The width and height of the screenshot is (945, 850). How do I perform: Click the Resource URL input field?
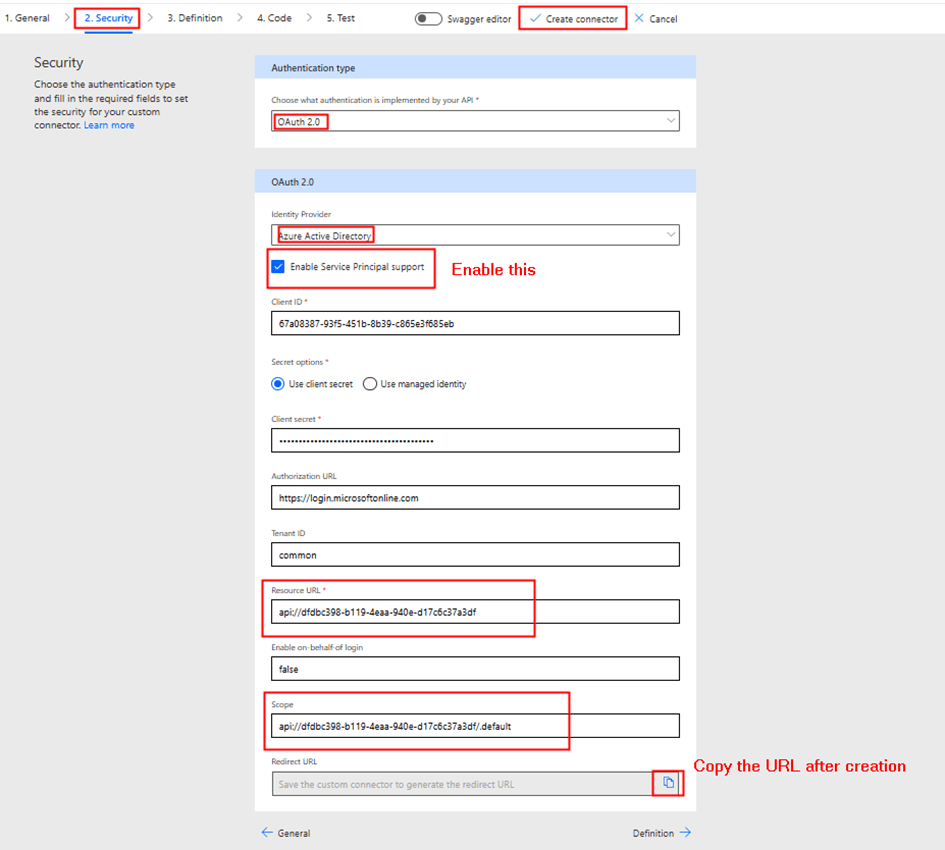pyautogui.click(x=475, y=611)
